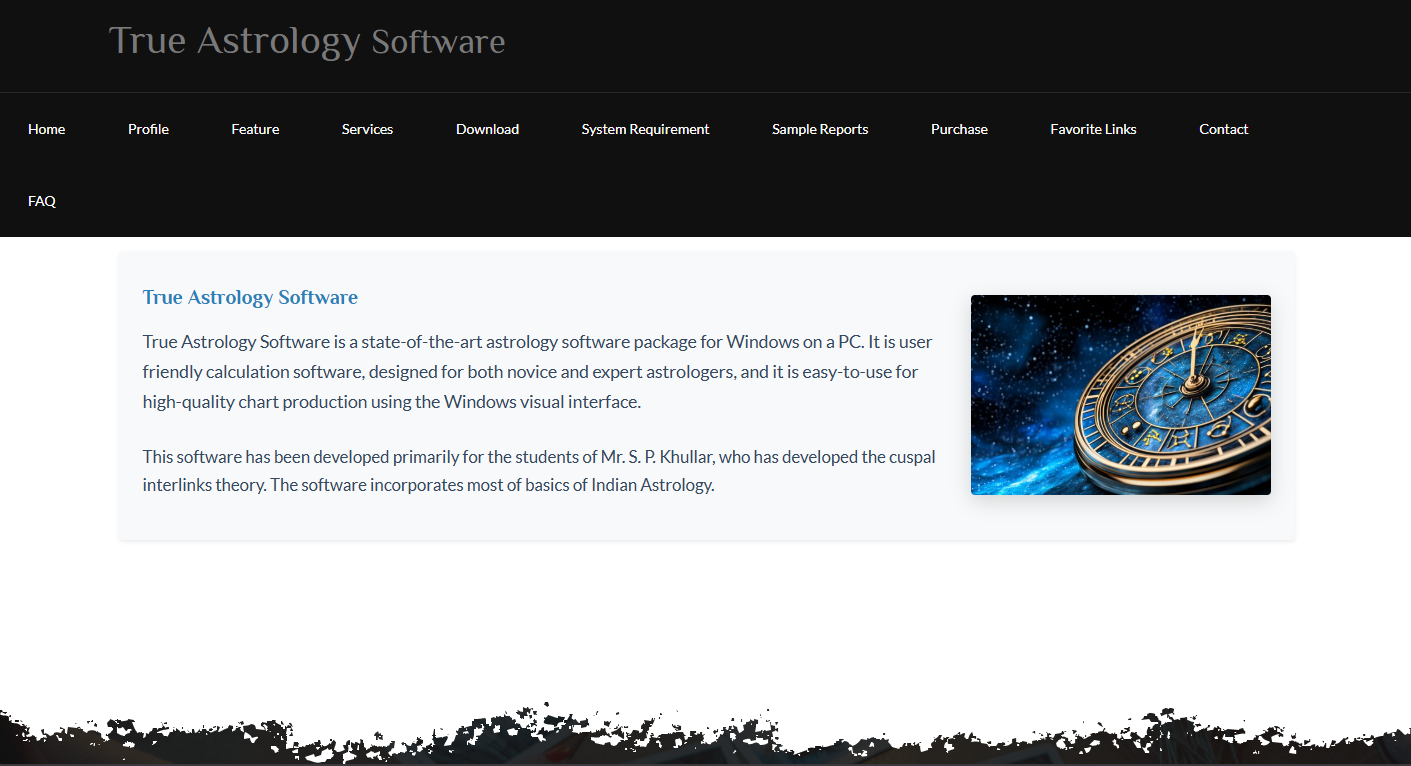Screen dimensions: 1411x766
Task: Open the Download page
Action: click(x=487, y=128)
